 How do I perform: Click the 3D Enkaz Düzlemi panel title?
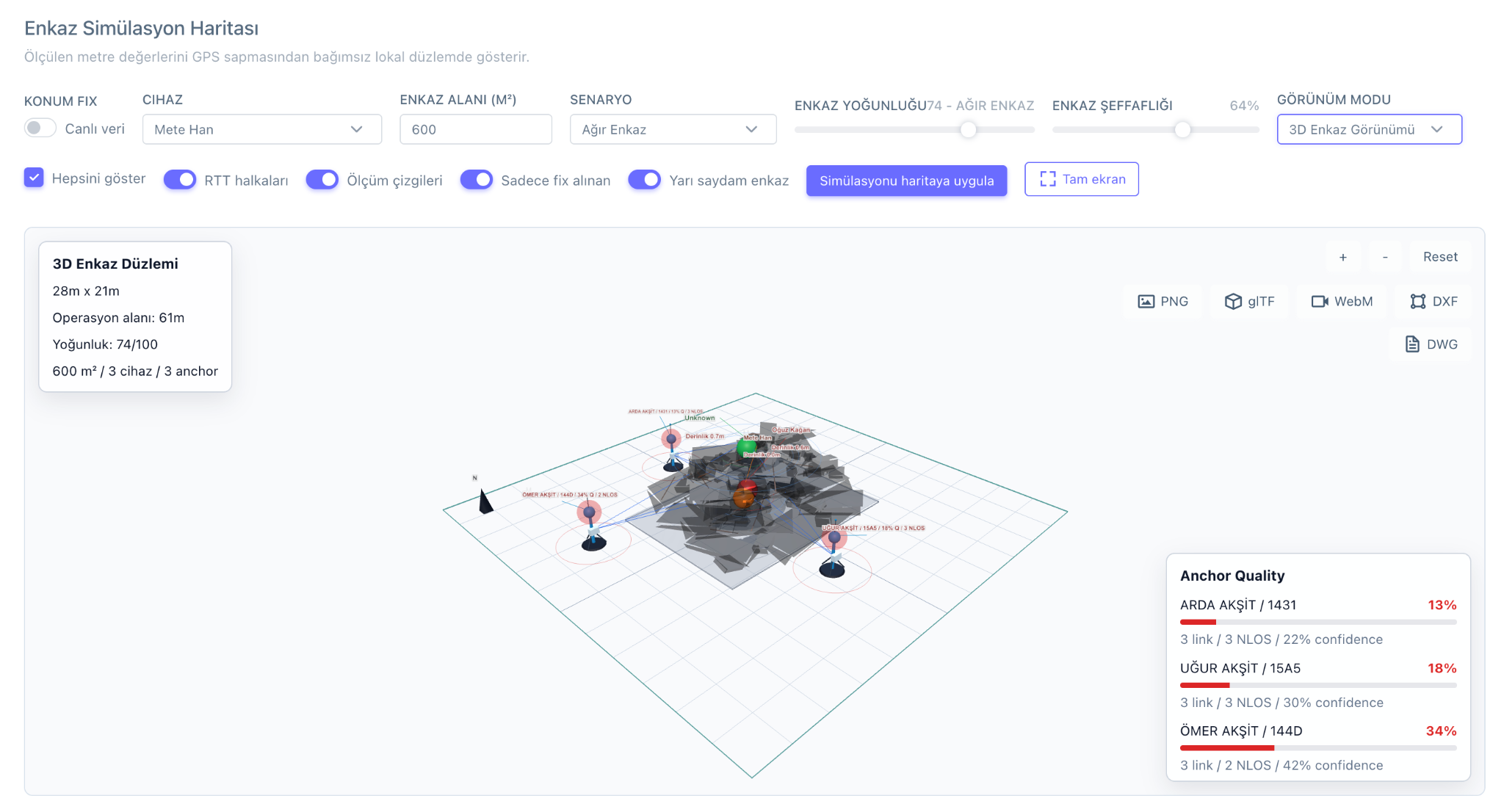(115, 264)
